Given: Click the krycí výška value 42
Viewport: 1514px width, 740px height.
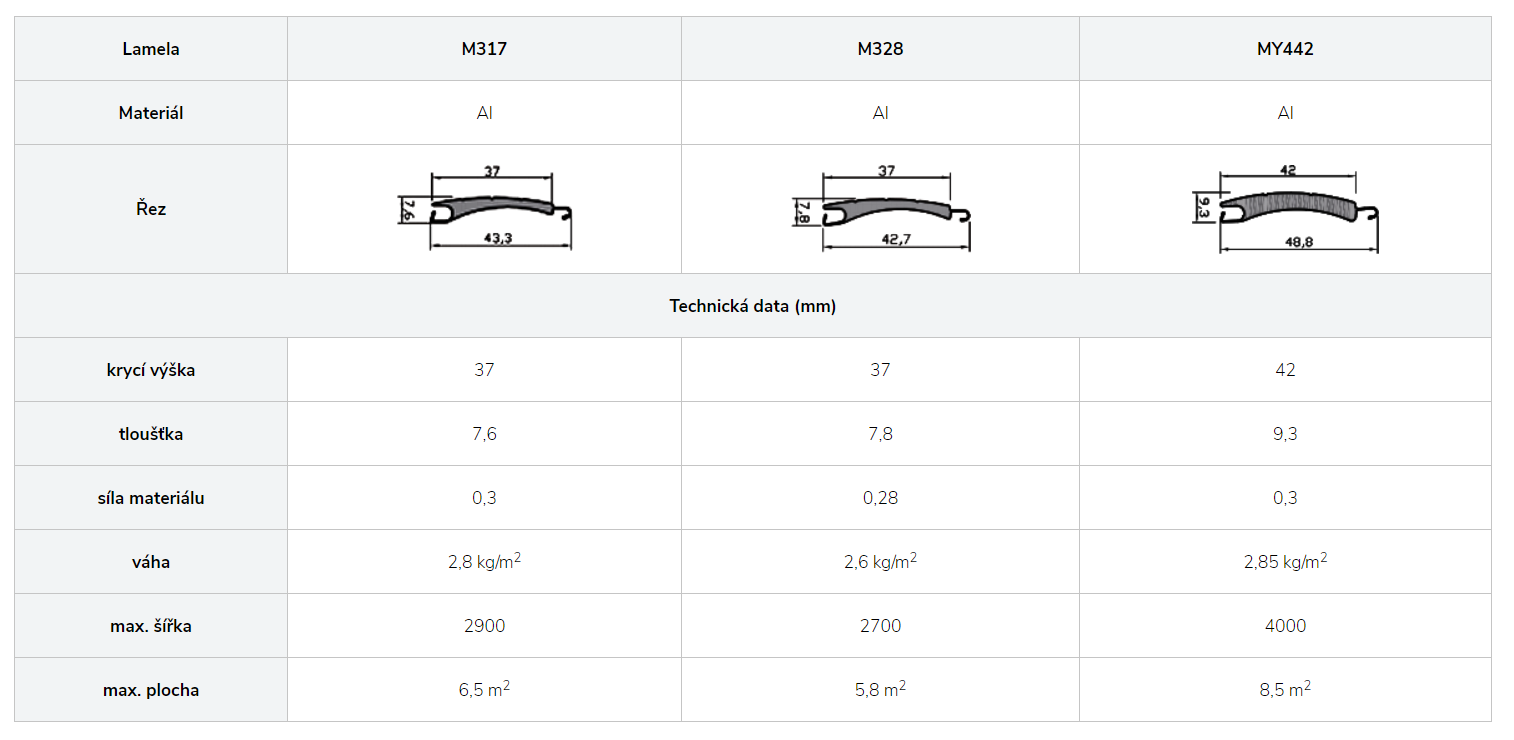Looking at the screenshot, I should 1285,370.
